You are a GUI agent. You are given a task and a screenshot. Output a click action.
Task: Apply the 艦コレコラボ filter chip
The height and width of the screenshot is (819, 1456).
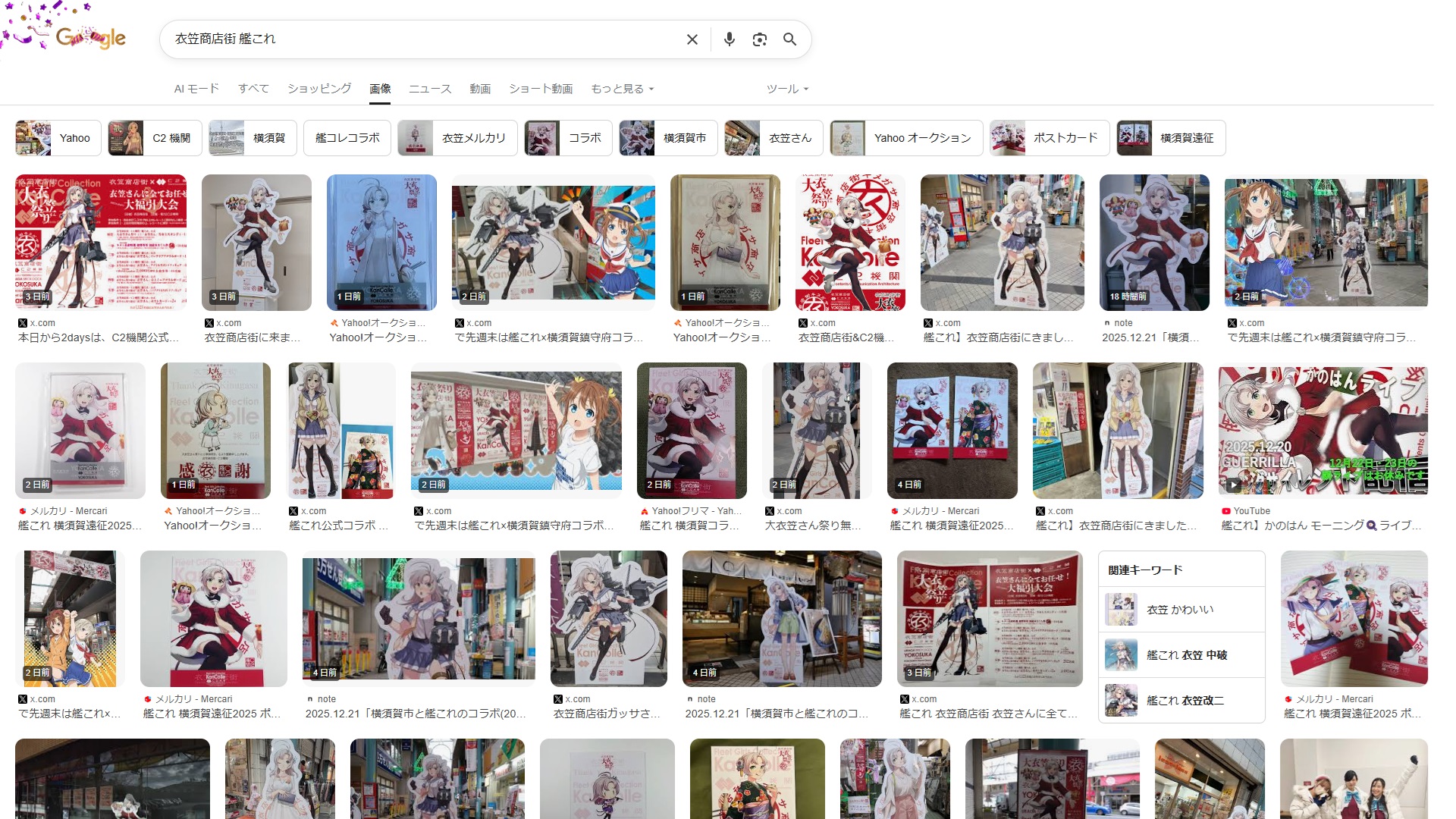[x=347, y=138]
